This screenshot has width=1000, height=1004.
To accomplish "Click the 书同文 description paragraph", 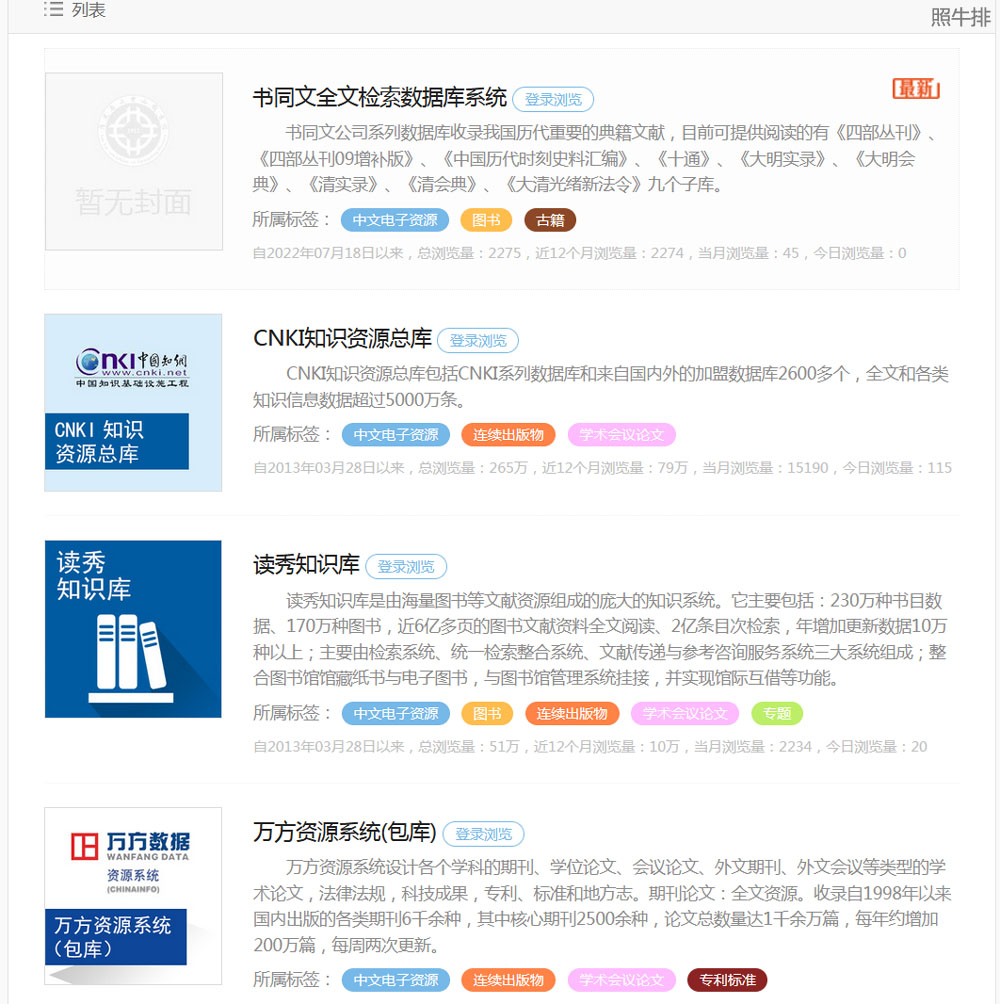I will (595, 159).
